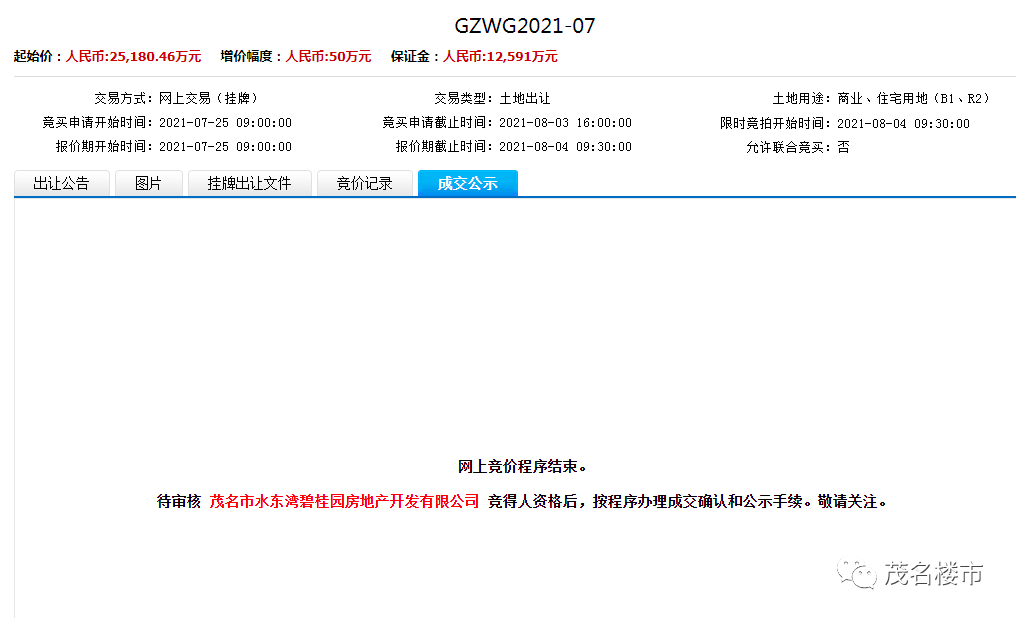Click 报价期开始时间 value 2021-07-25 09:00:00
Viewport: 1016px width, 618px height.
point(225,146)
